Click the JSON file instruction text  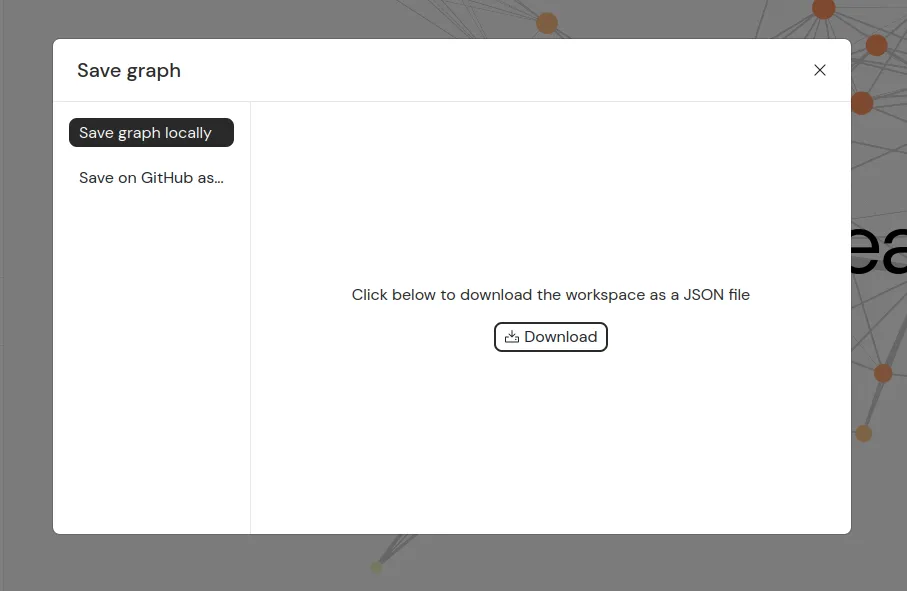(x=550, y=295)
